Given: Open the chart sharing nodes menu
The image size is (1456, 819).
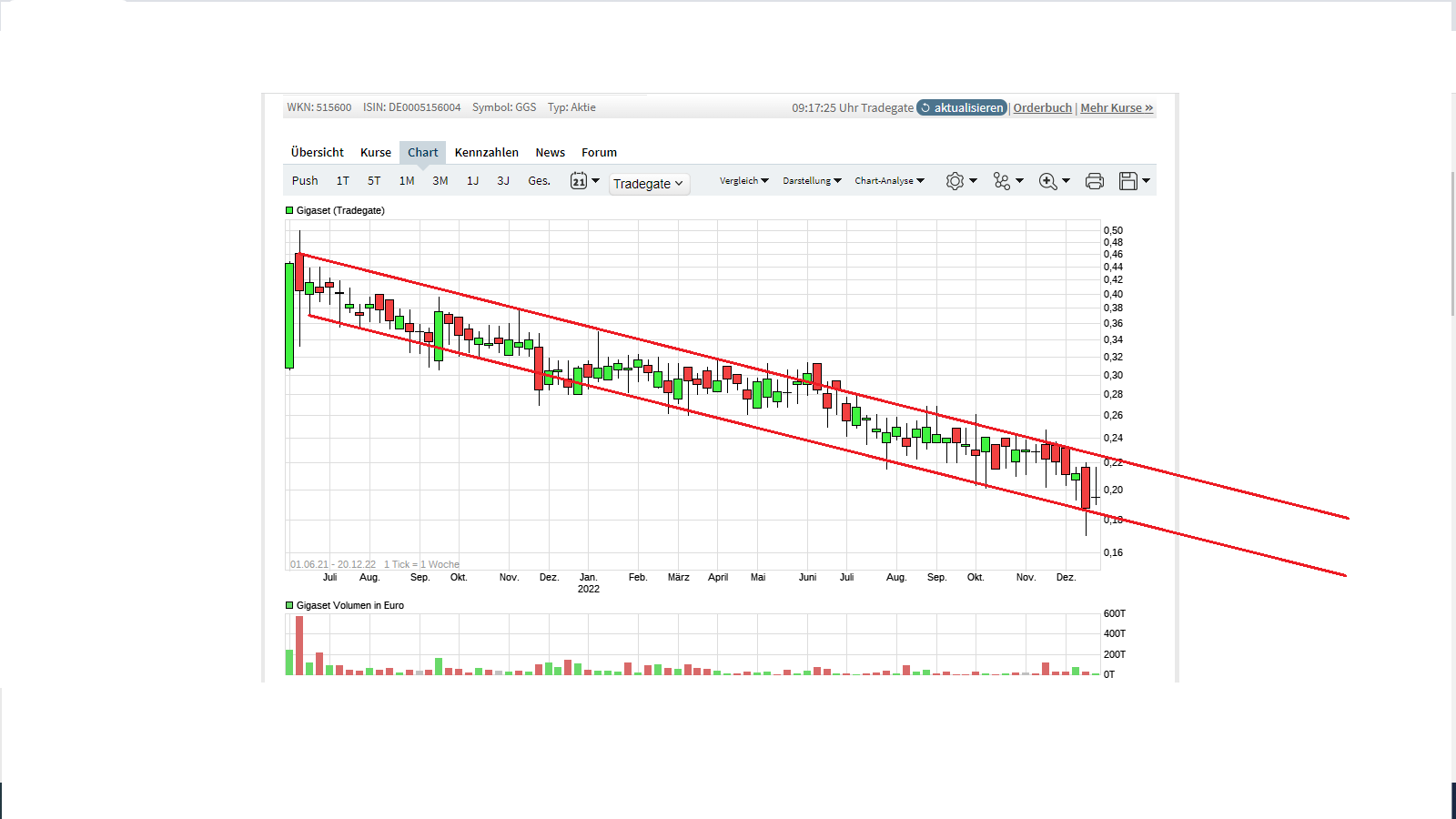Looking at the screenshot, I should tap(1002, 181).
